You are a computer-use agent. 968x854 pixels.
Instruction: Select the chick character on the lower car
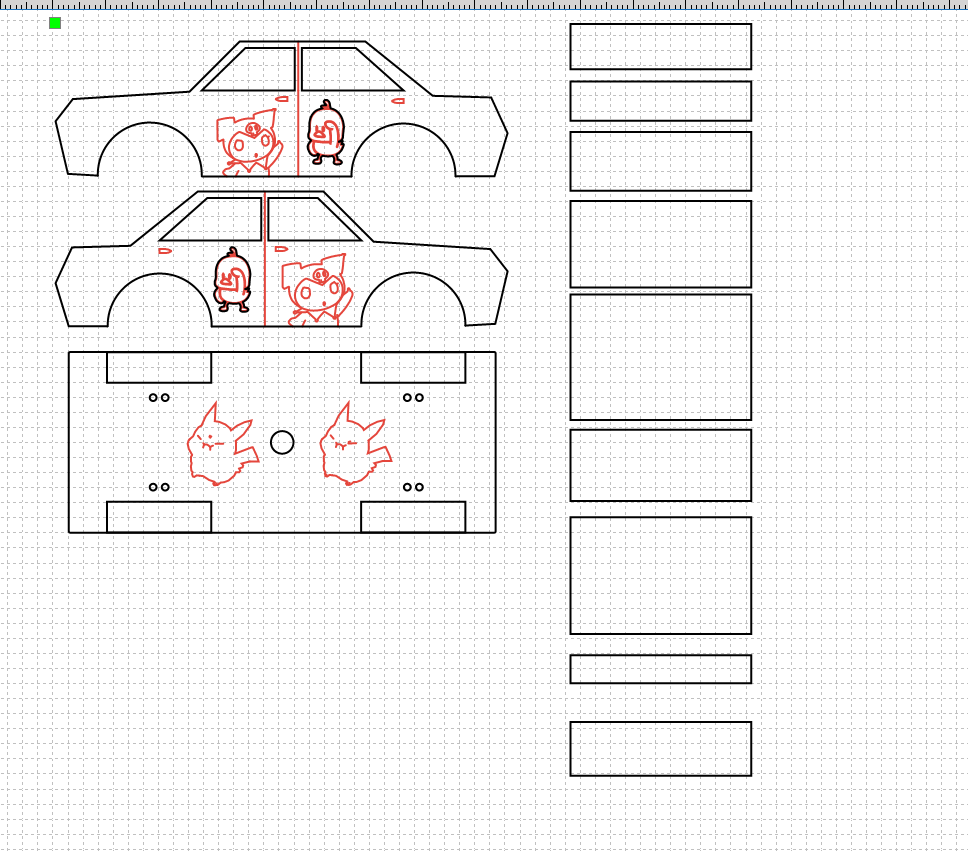(232, 280)
